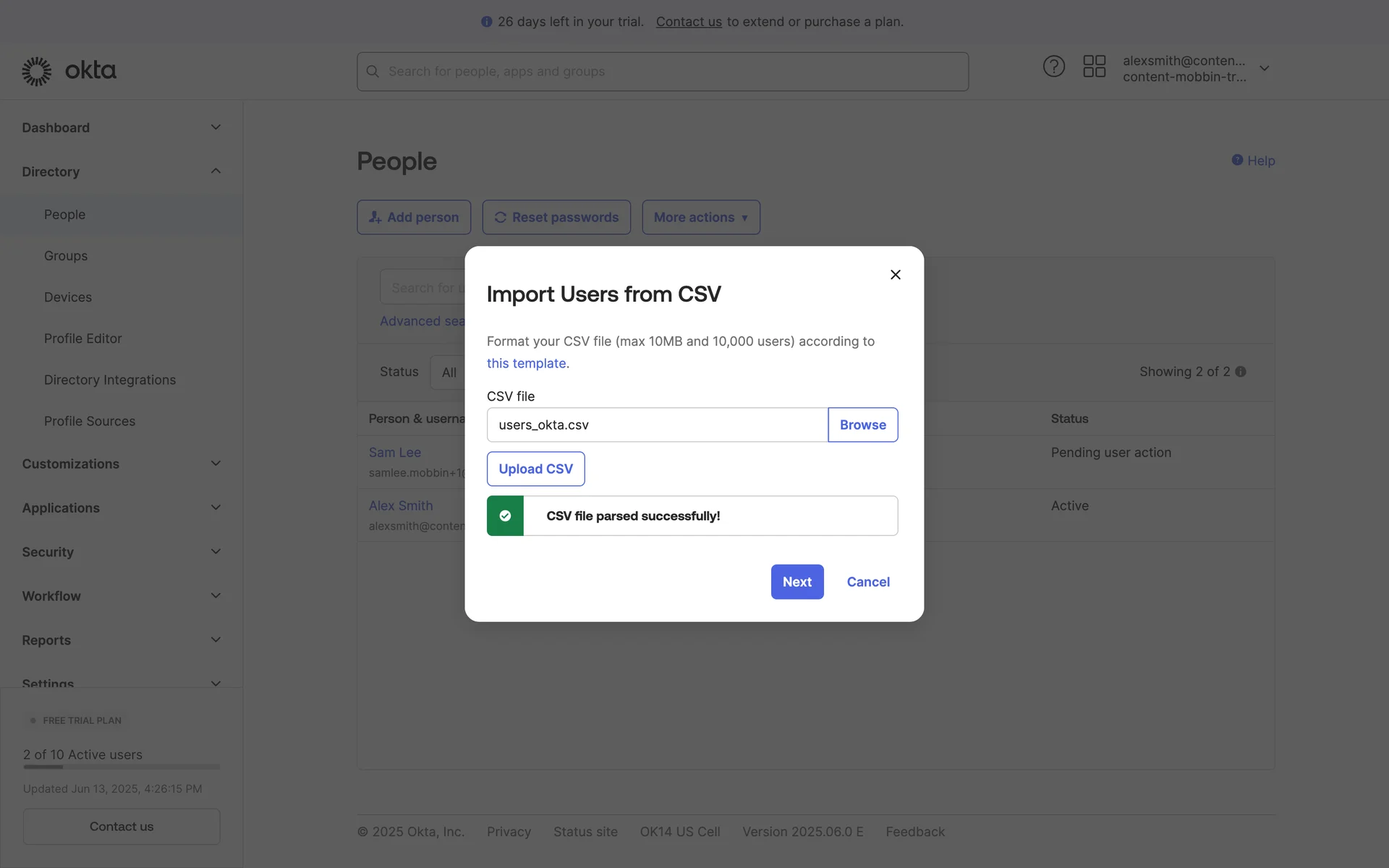Open the account dropdown chevron
Viewport: 1389px width, 868px height.
tap(1264, 69)
